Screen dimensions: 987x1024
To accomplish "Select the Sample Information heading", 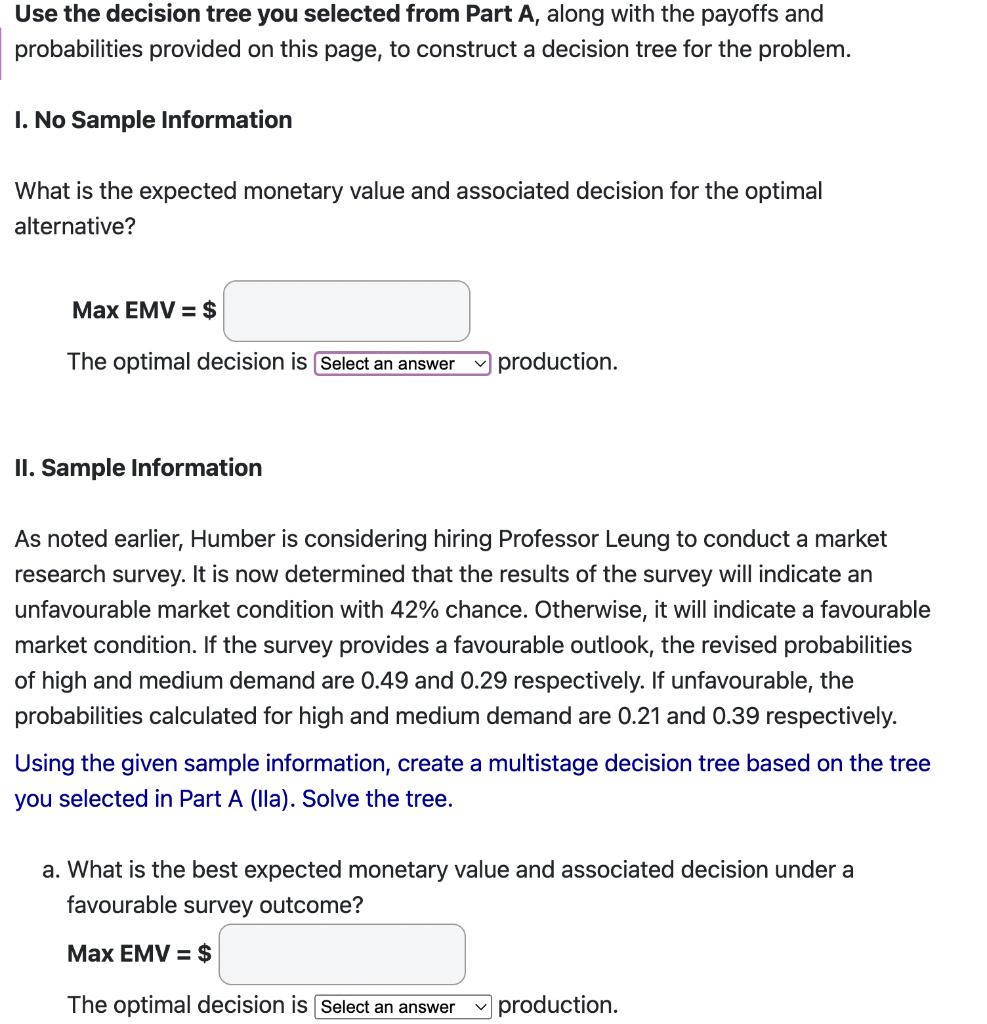I will [138, 467].
